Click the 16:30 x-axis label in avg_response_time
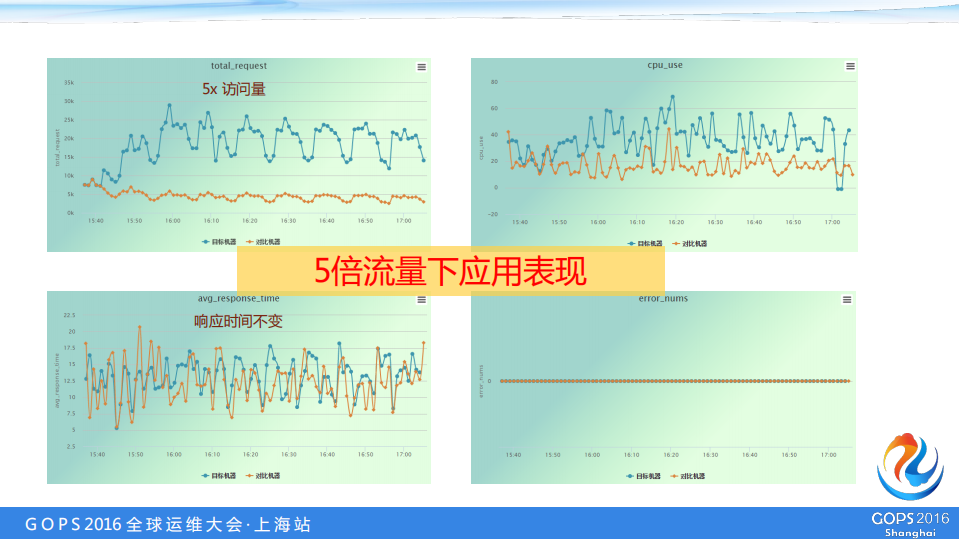 click(289, 455)
